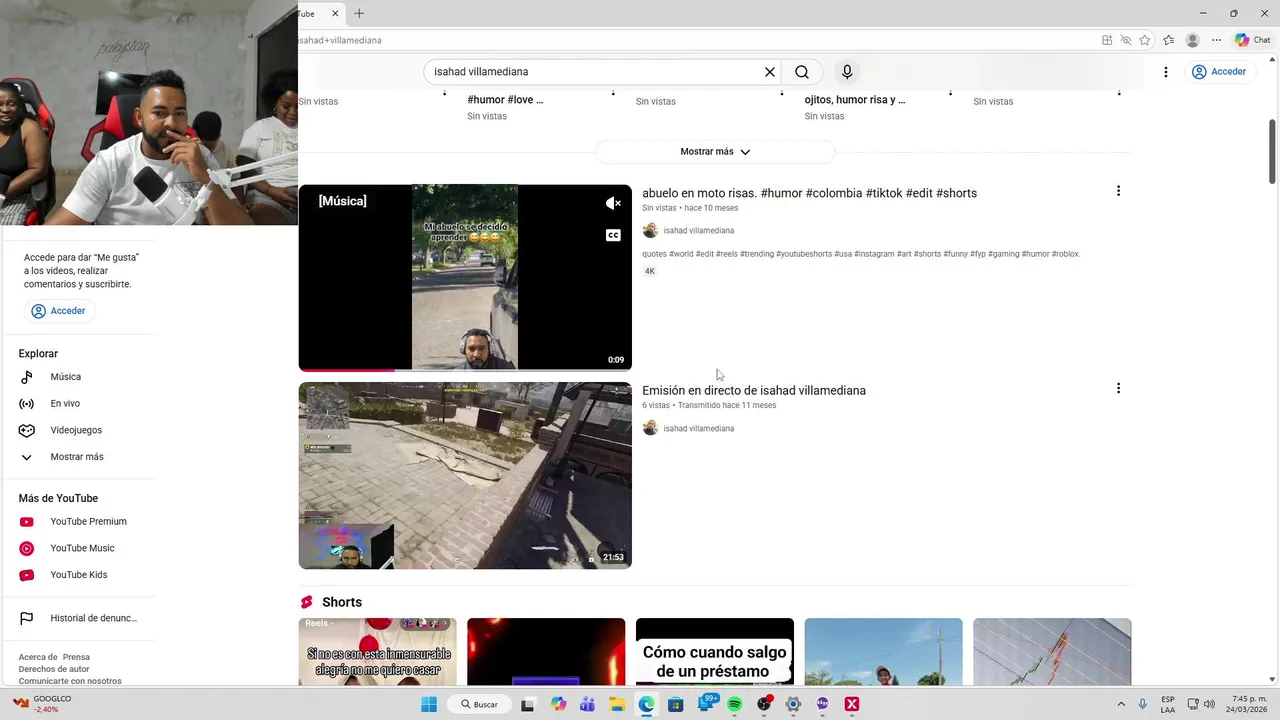1280x720 pixels.
Task: Open Emisión en directo de isahad villamediana title
Action: pyautogui.click(x=754, y=391)
